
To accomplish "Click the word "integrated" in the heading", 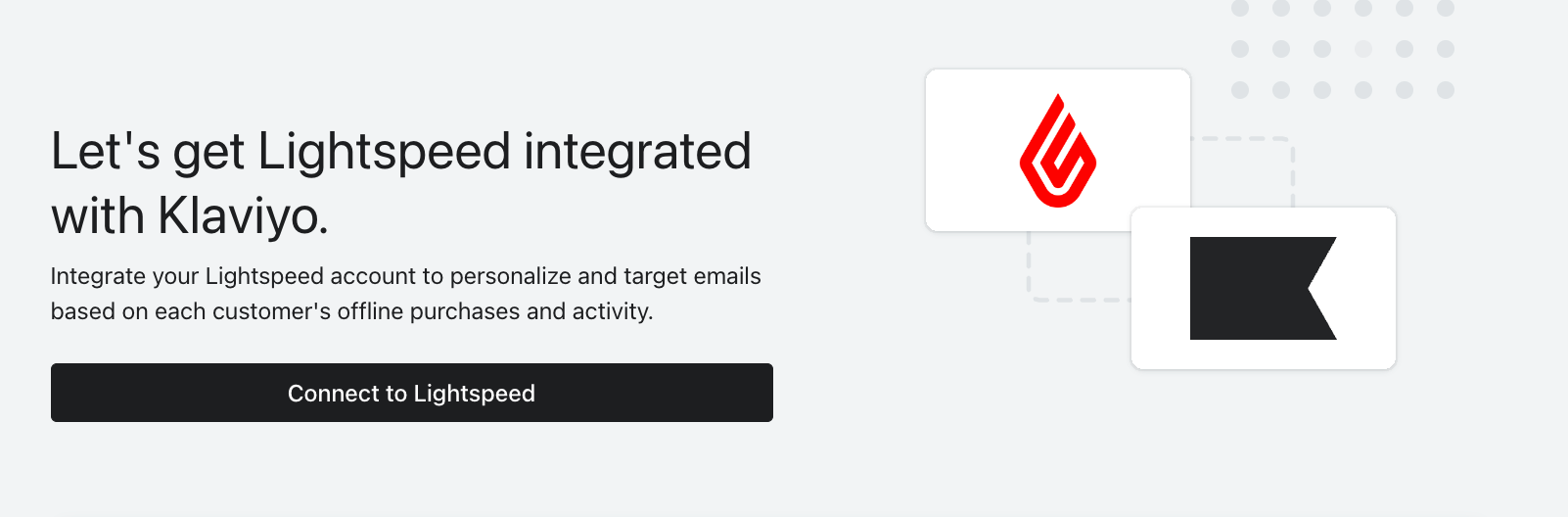I will pyautogui.click(x=637, y=153).
